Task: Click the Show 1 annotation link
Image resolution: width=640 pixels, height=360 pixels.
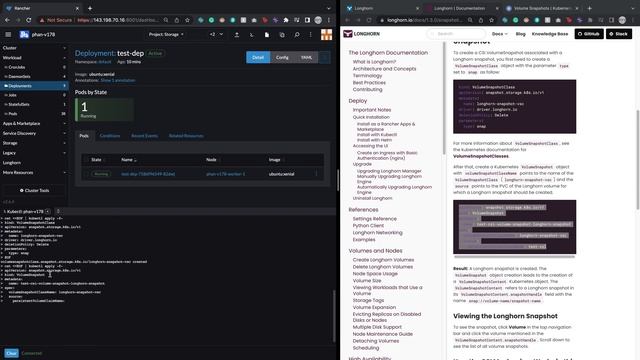Action: click(x=118, y=80)
